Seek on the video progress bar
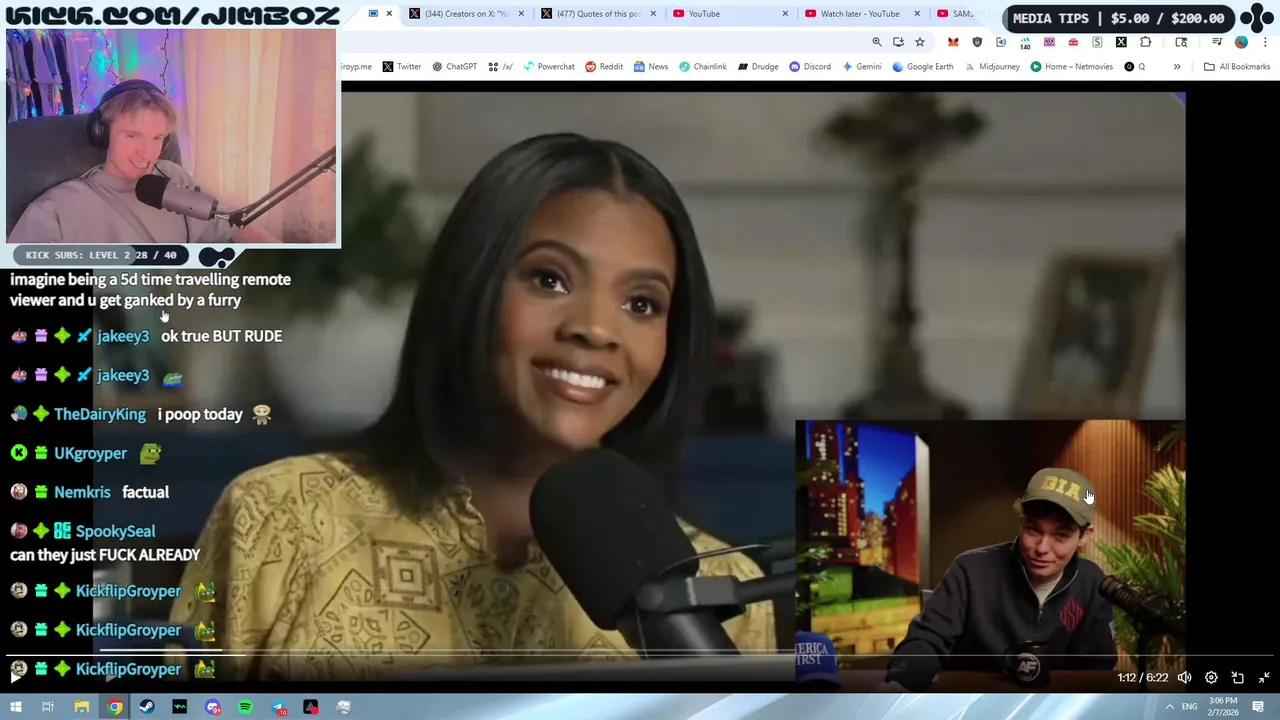This screenshot has width=1280, height=720. pyautogui.click(x=640, y=657)
